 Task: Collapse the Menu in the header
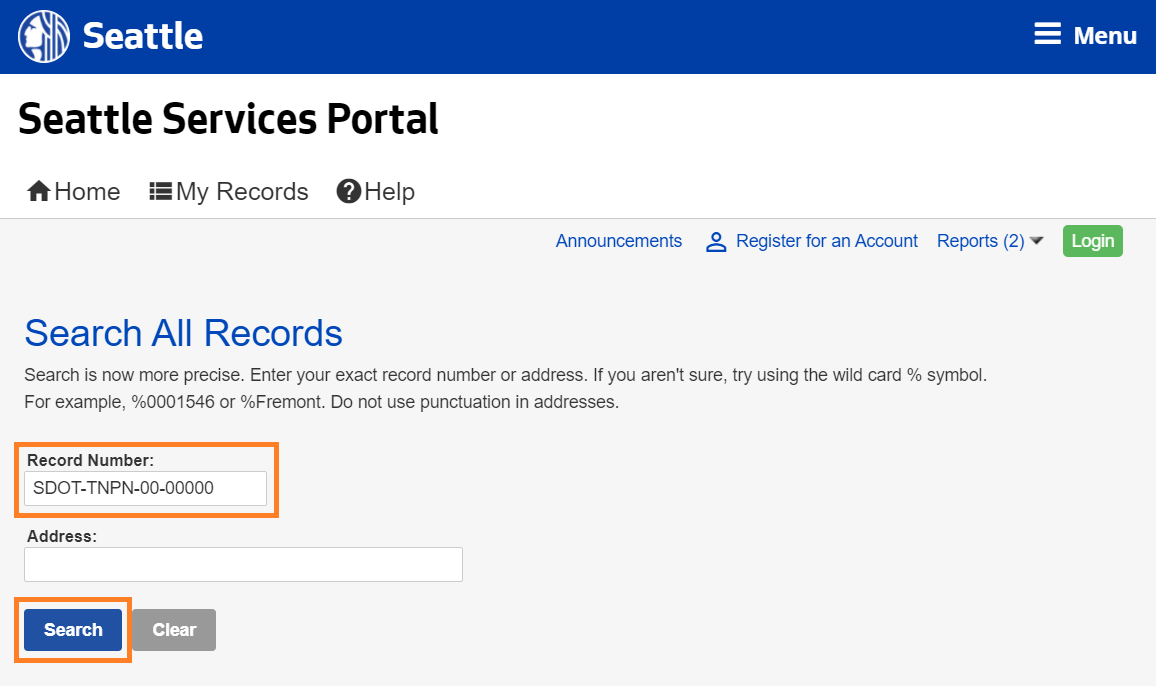[1085, 34]
